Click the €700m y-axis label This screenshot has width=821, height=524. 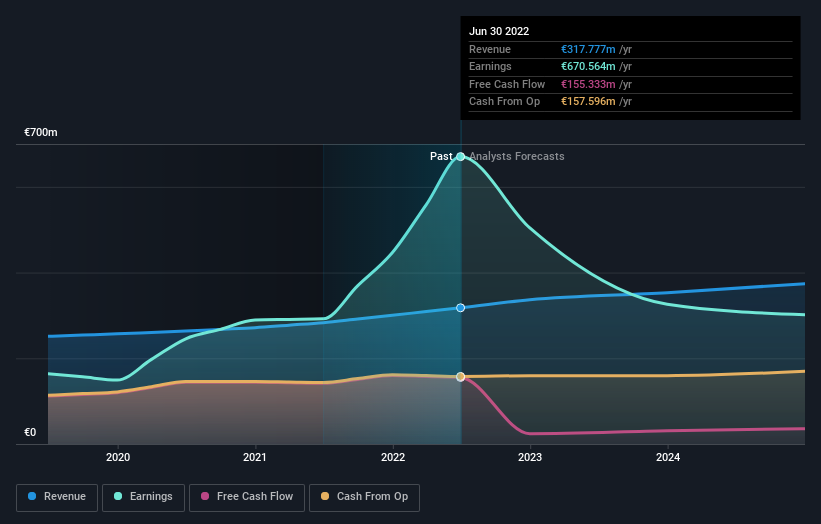coord(41,132)
